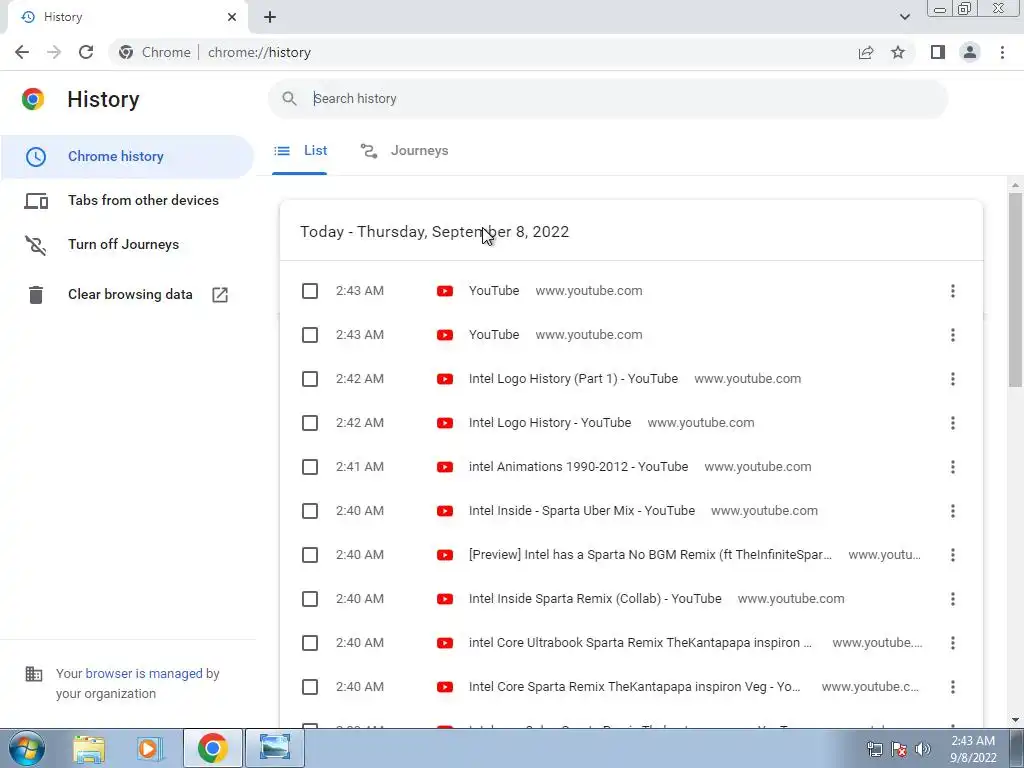Open actions menu for Intel Logo History (Part 1)
Screen dimensions: 1024x768
pos(953,379)
